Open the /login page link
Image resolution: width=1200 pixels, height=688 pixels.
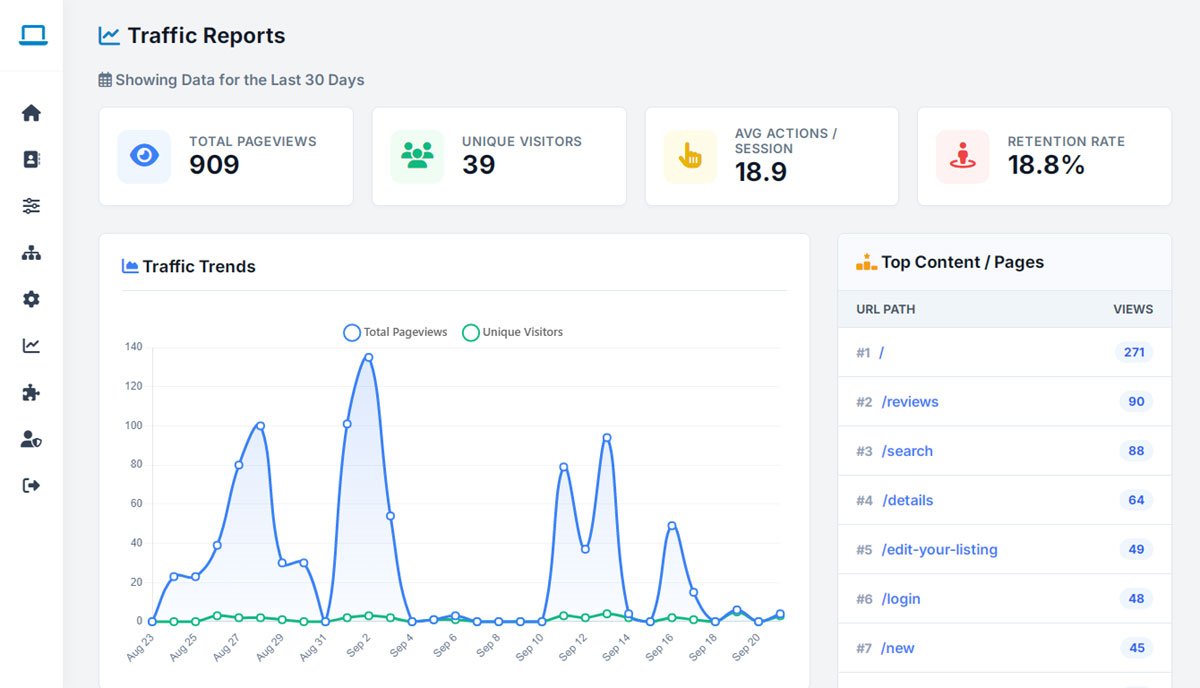(900, 599)
